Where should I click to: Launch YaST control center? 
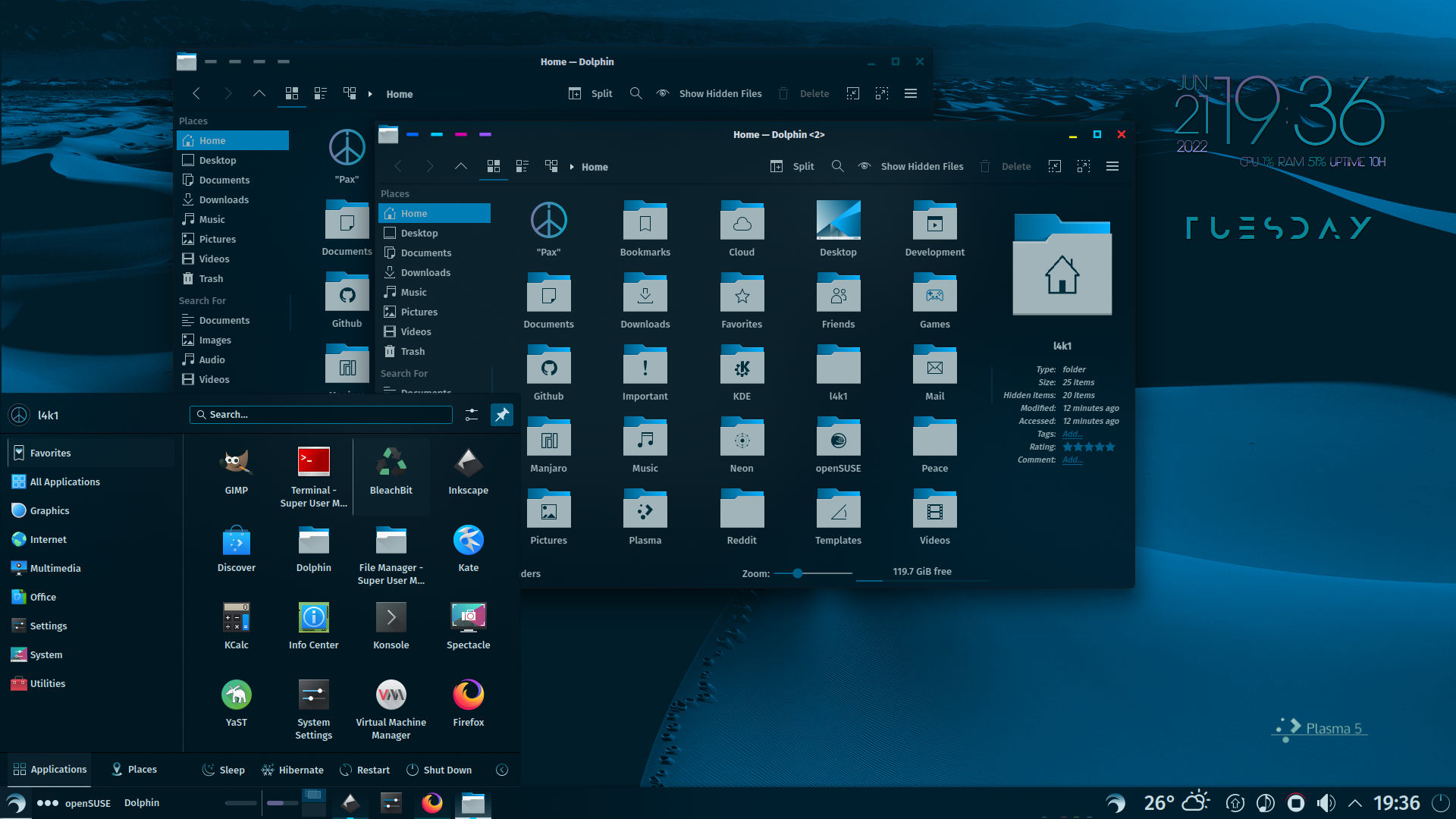click(236, 703)
